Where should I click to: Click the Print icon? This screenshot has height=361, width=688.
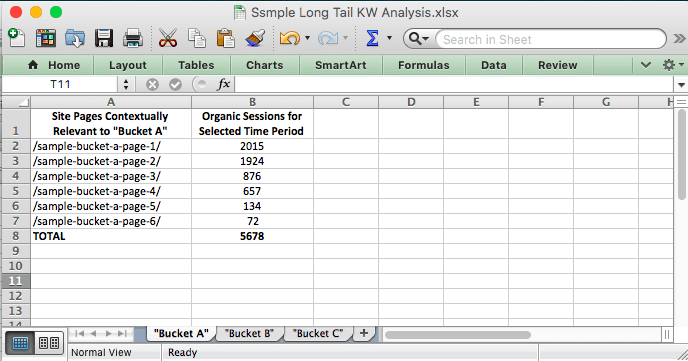pos(133,38)
